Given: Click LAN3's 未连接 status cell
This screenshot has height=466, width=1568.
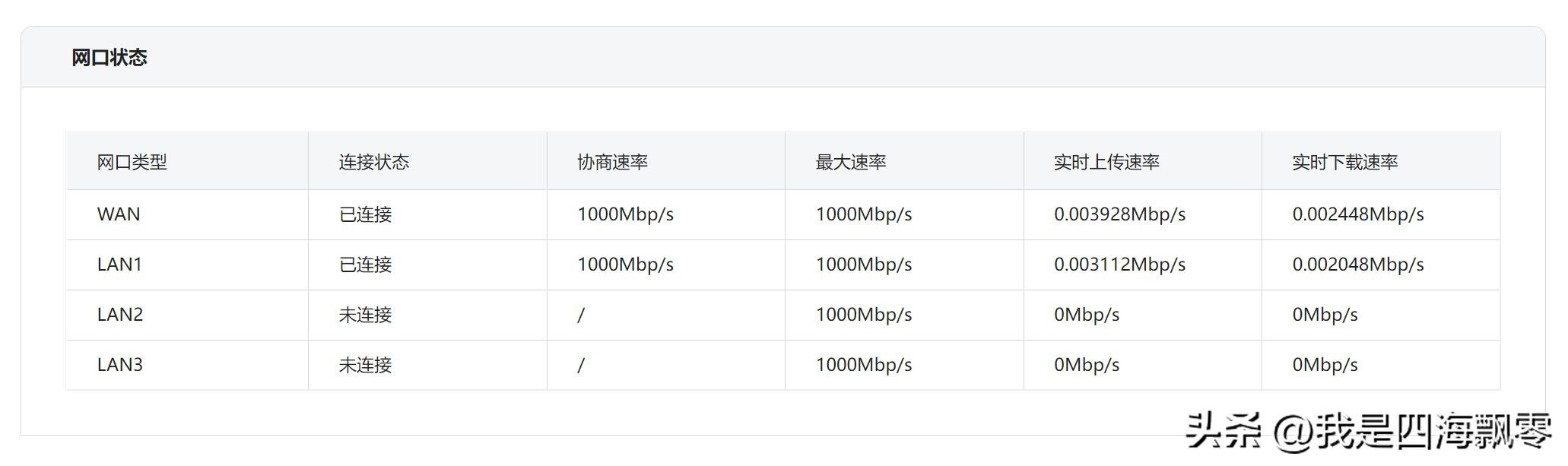Looking at the screenshot, I should pos(365,365).
